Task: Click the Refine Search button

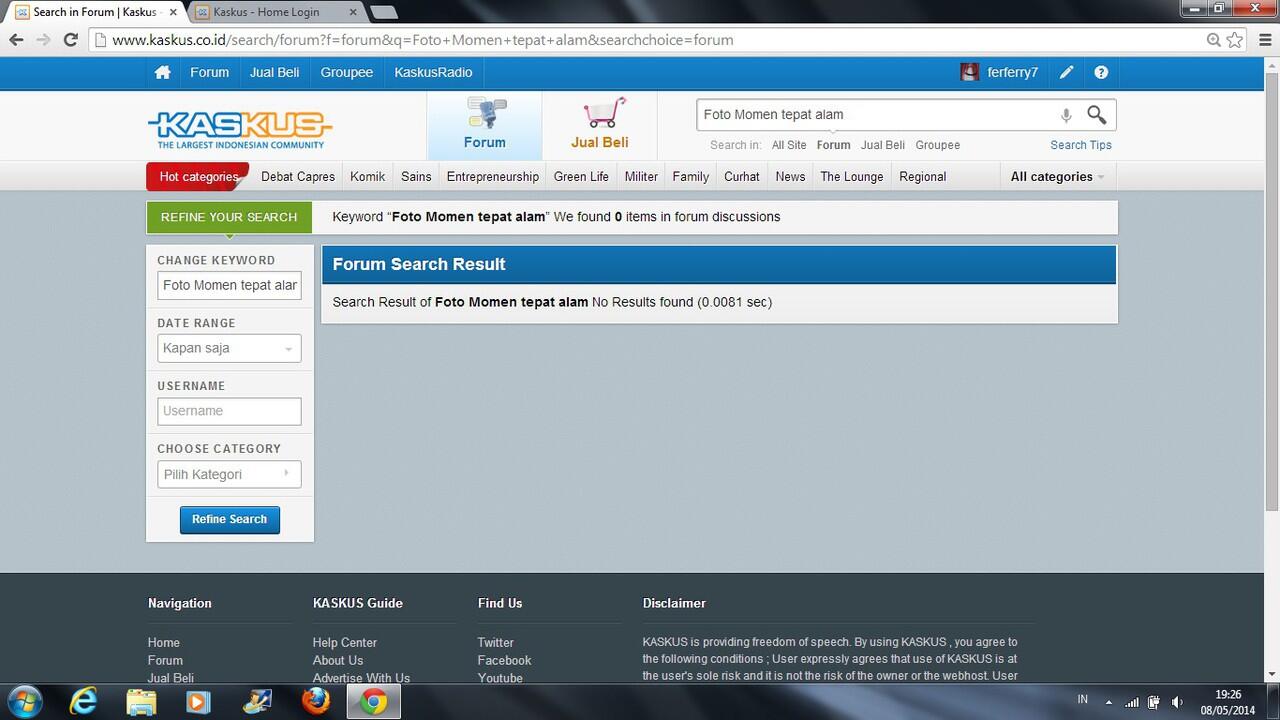Action: tap(229, 519)
